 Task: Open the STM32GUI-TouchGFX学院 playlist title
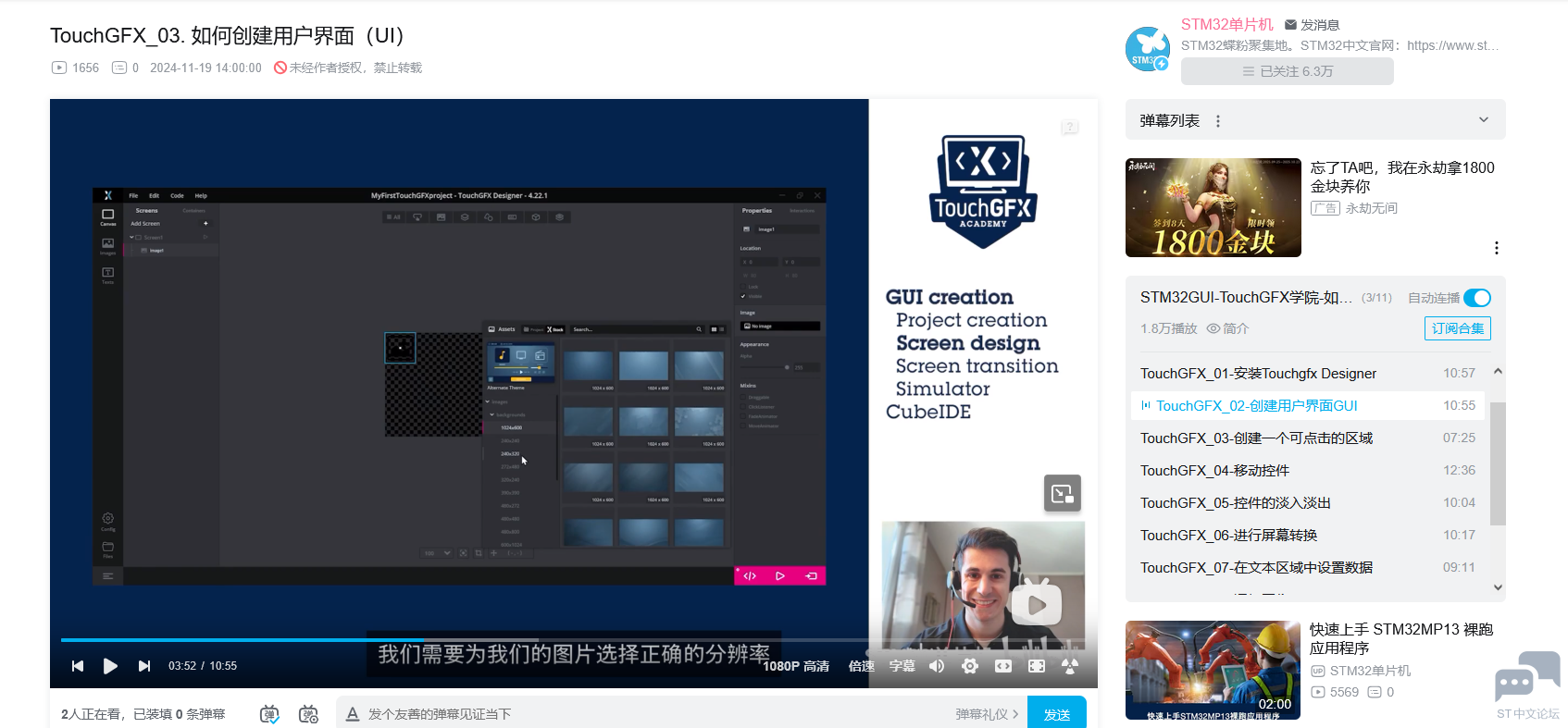1247,297
